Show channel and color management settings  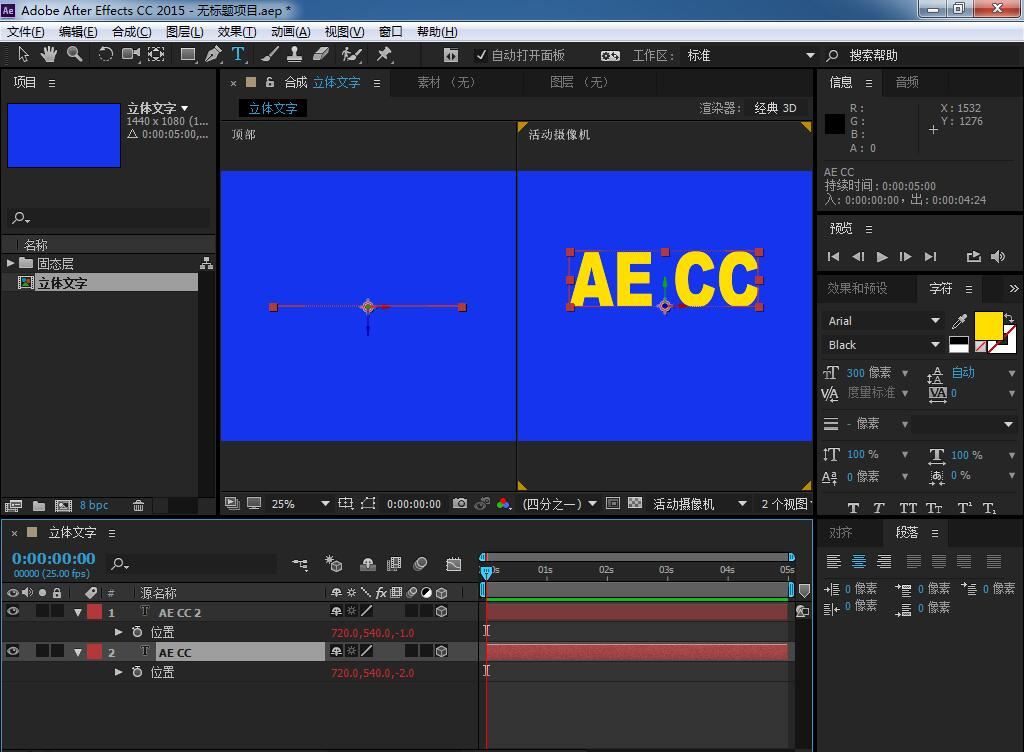pos(504,503)
